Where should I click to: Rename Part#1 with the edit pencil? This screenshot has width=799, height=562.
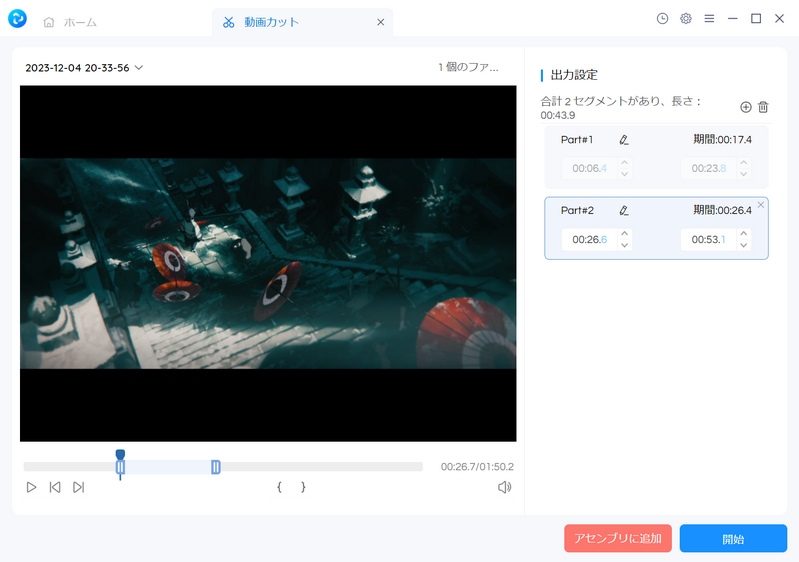click(624, 140)
